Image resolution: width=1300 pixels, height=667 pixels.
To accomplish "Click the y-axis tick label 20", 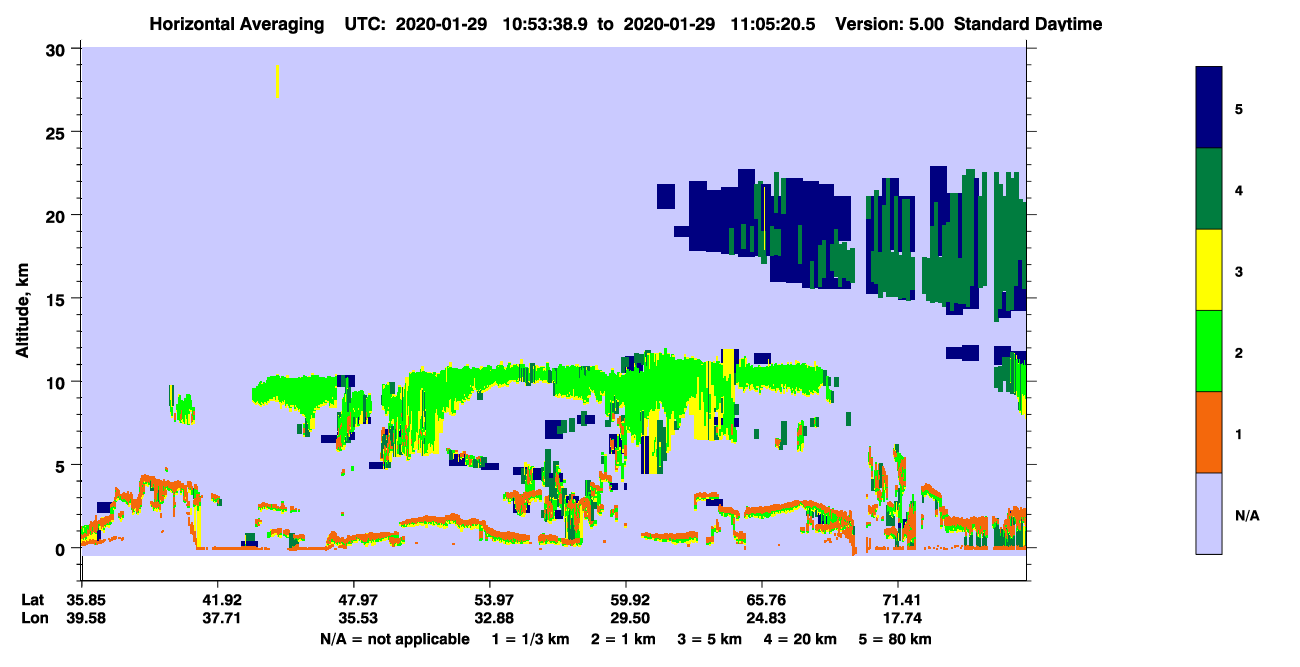I will pos(58,216).
